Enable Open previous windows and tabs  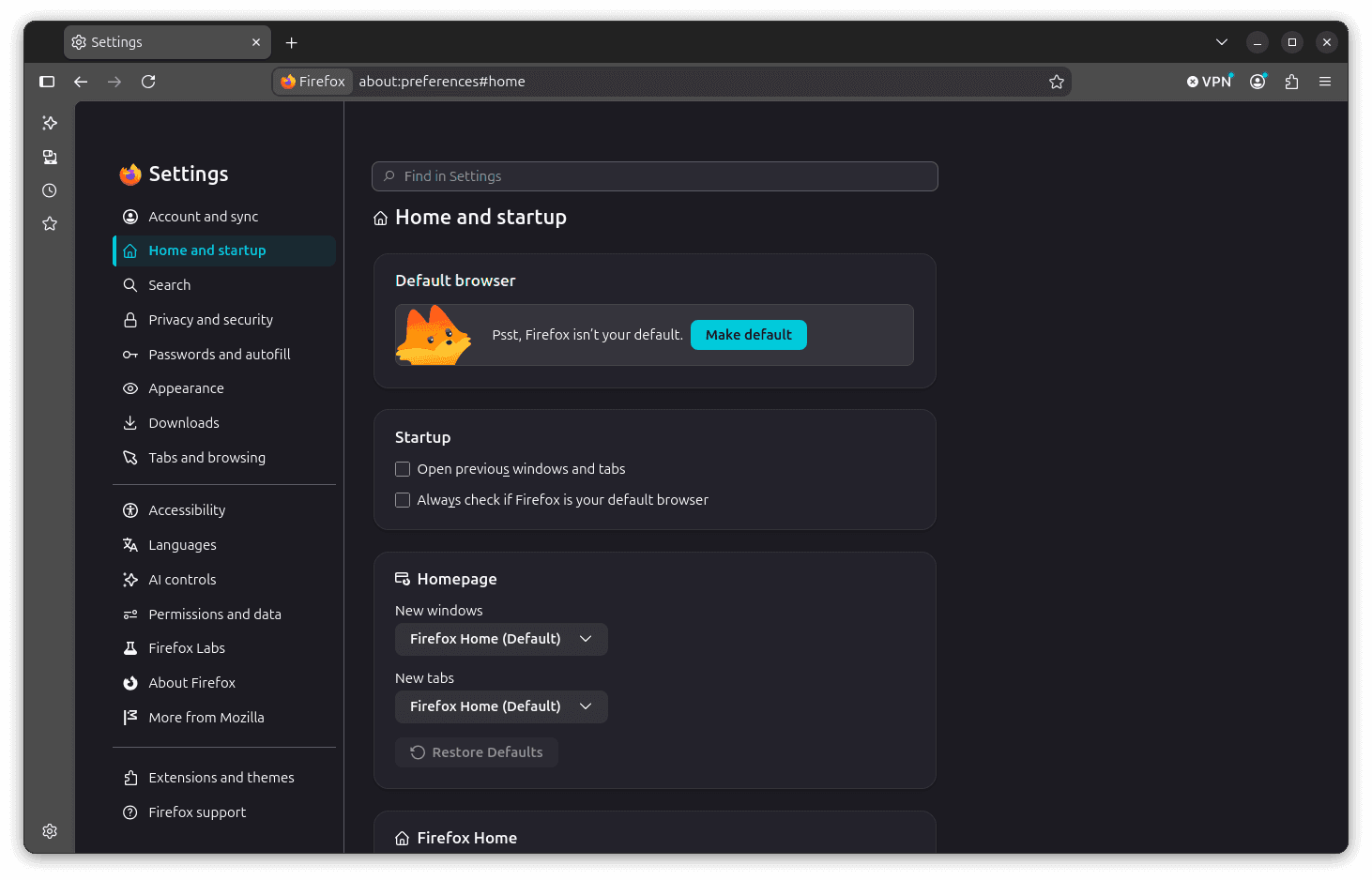click(x=403, y=469)
